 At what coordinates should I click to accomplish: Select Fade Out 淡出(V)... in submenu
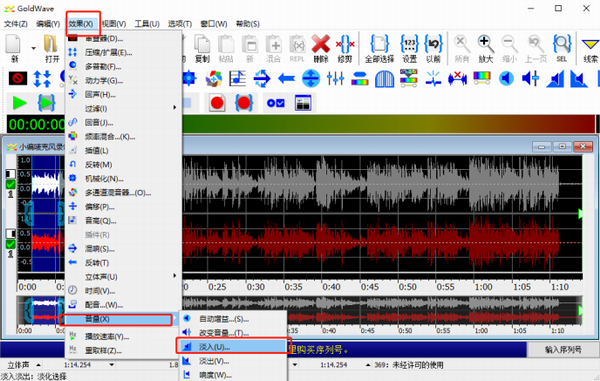coord(233,361)
